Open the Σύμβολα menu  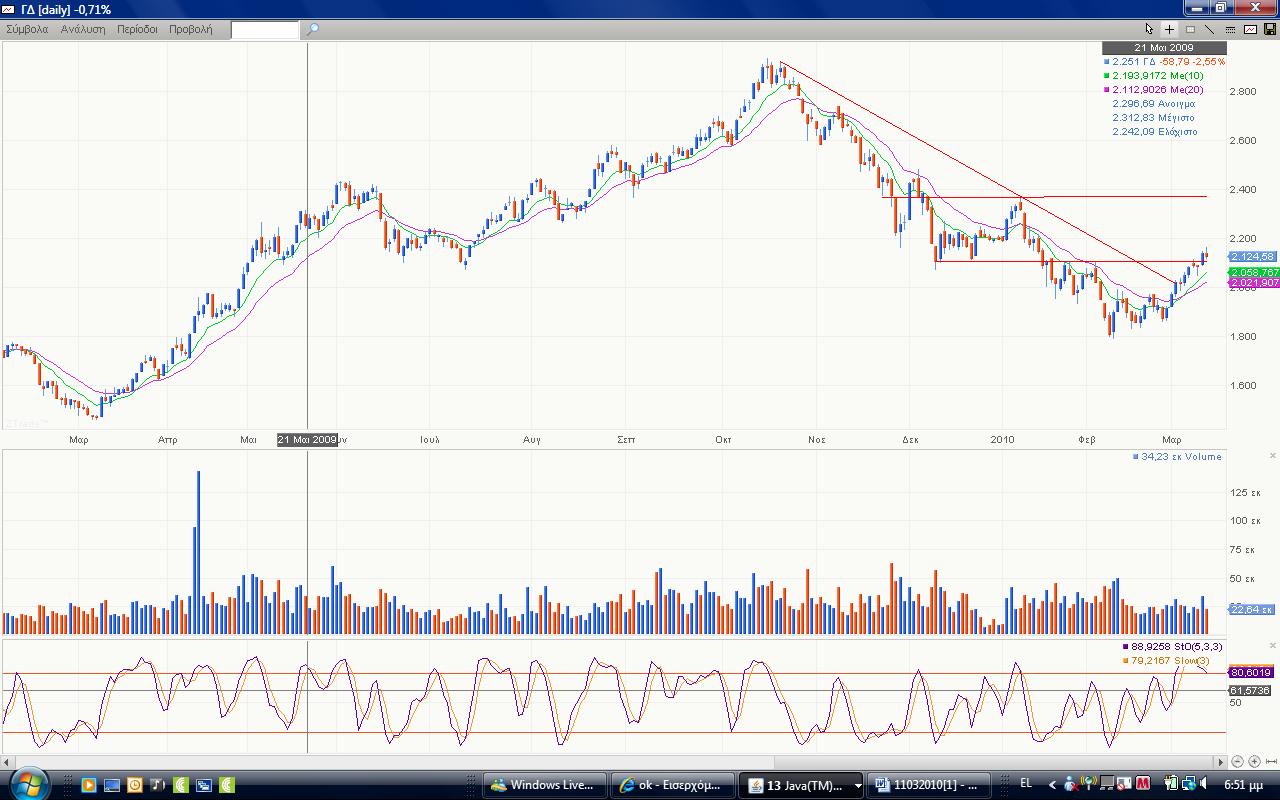click(27, 30)
